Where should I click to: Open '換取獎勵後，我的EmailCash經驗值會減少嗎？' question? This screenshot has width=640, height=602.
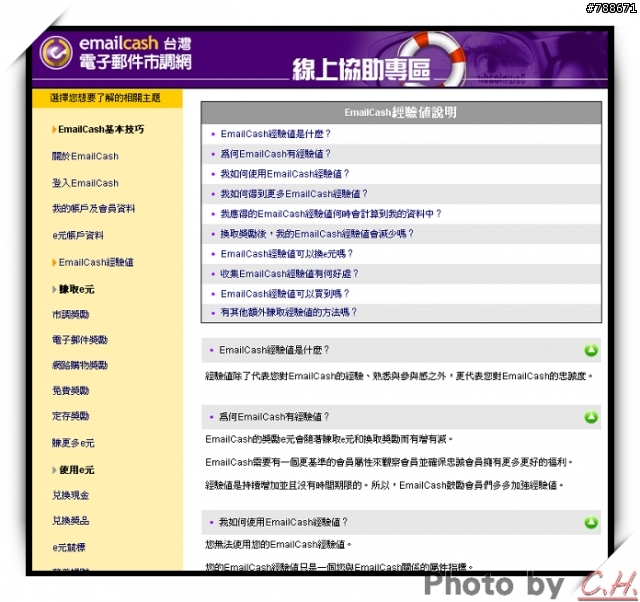tap(317, 234)
